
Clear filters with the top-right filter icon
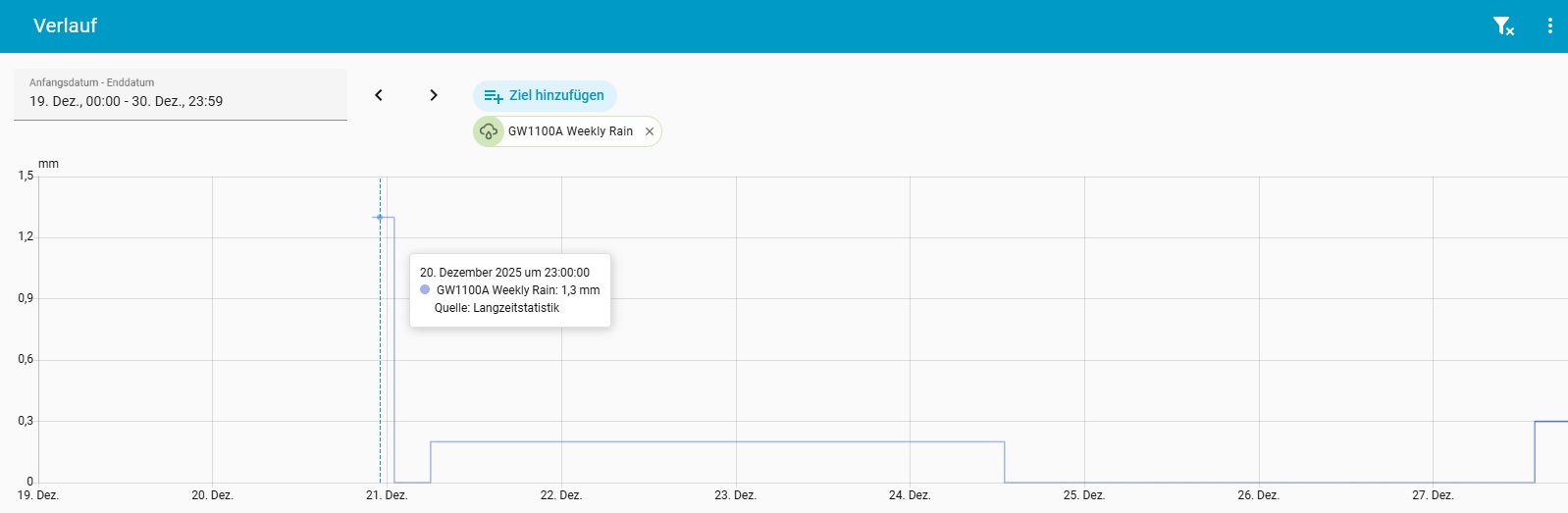pos(1502,26)
